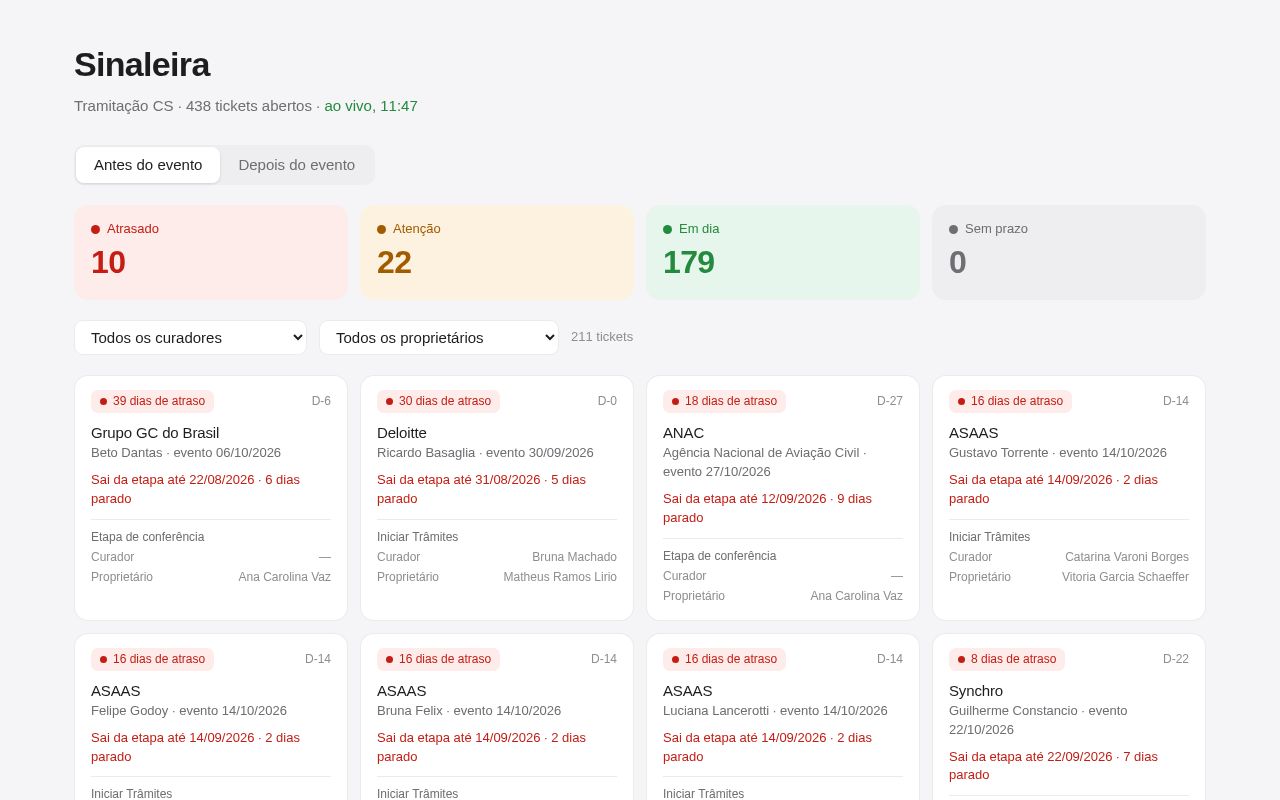Select the ASAAS ticket for Felipe Godoy

[211, 717]
